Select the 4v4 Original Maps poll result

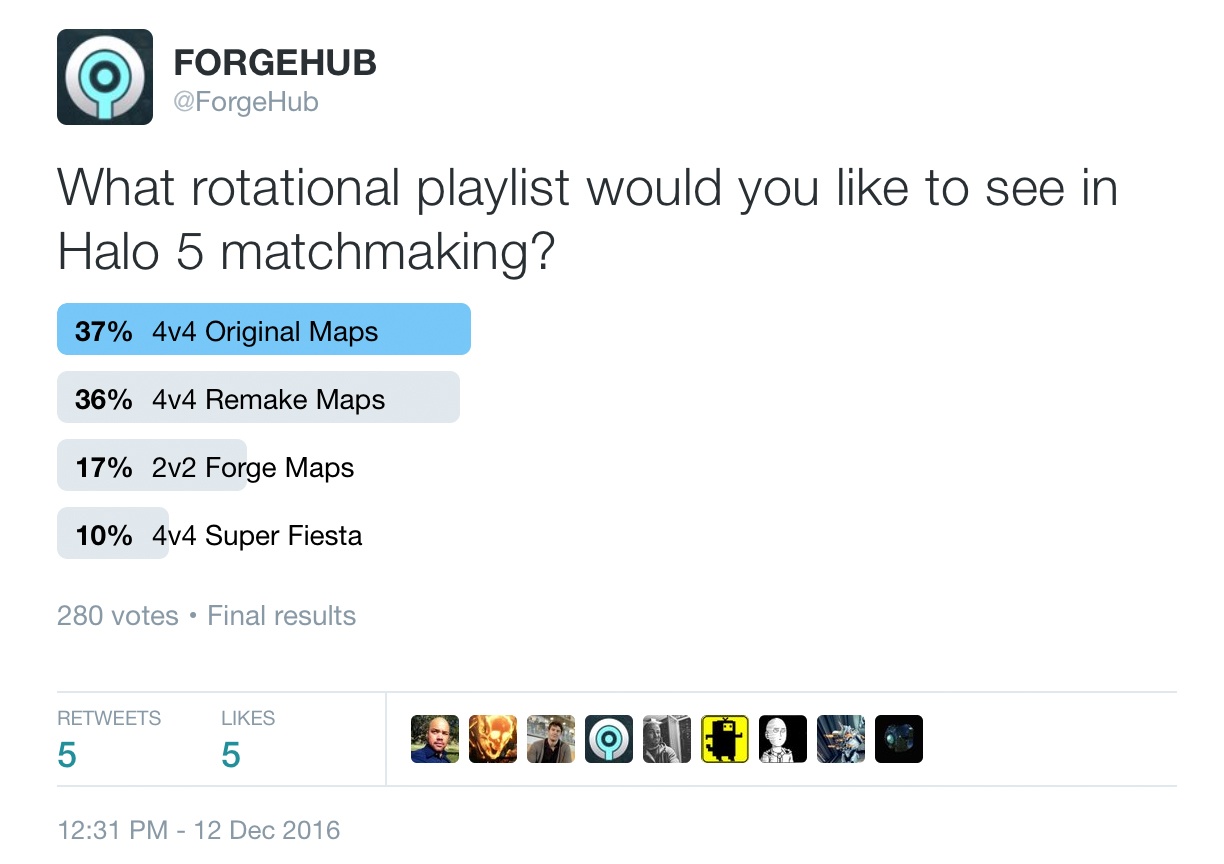click(264, 331)
